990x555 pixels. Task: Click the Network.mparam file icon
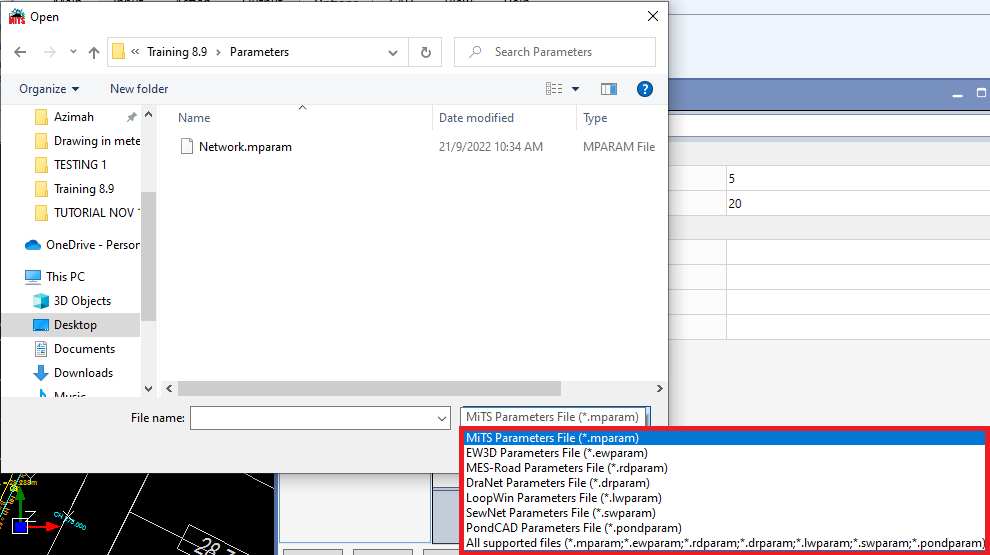186,146
